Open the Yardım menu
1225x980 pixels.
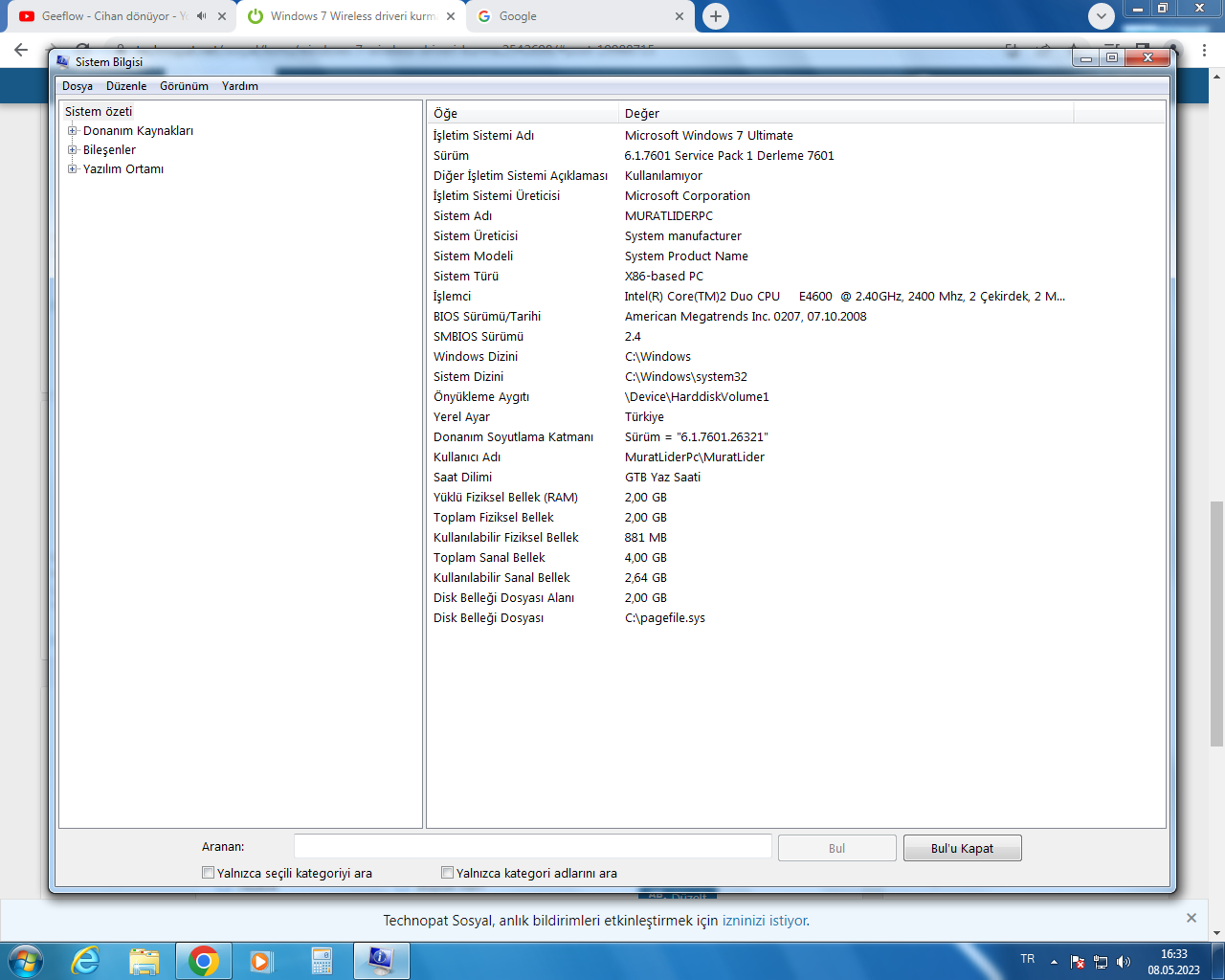[240, 86]
